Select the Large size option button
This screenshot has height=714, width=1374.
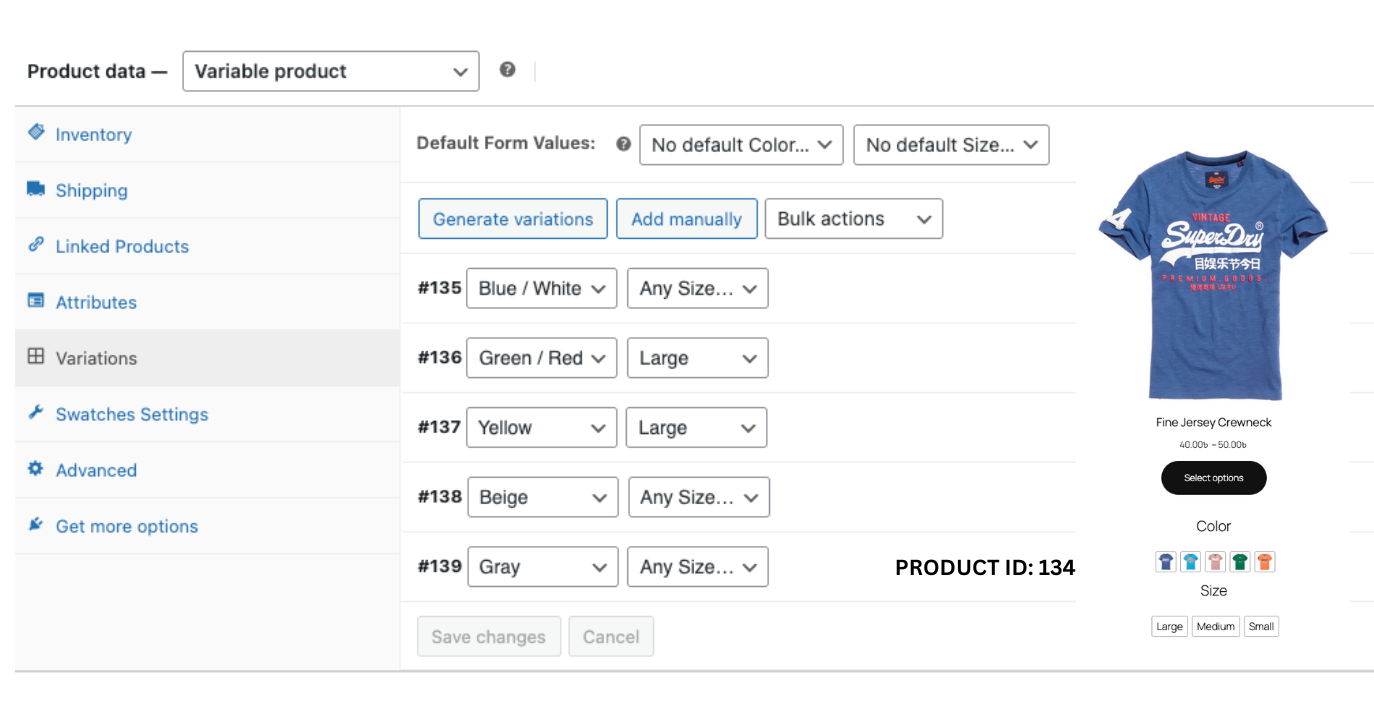point(1169,627)
